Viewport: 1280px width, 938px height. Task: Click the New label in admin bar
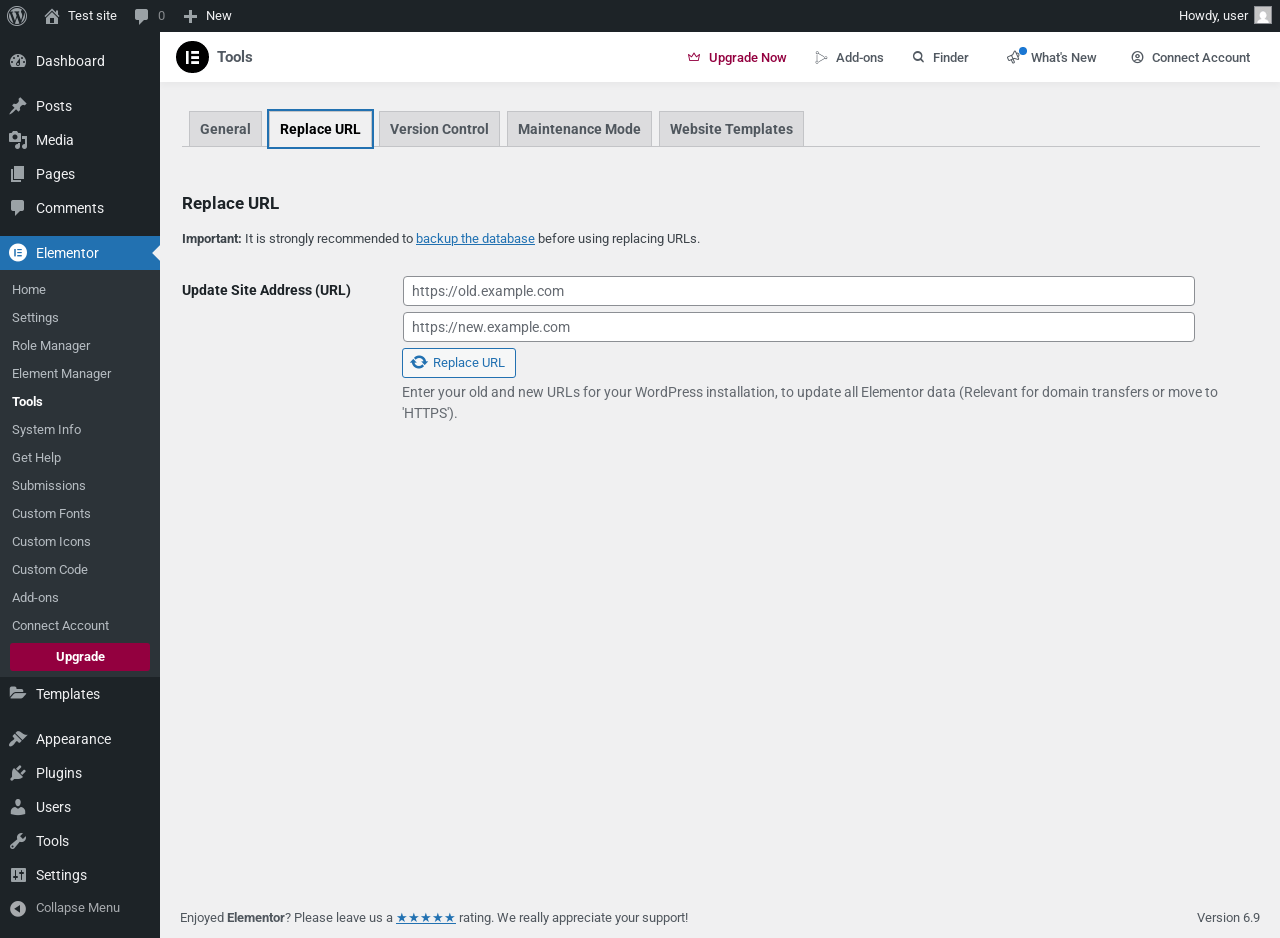click(219, 16)
